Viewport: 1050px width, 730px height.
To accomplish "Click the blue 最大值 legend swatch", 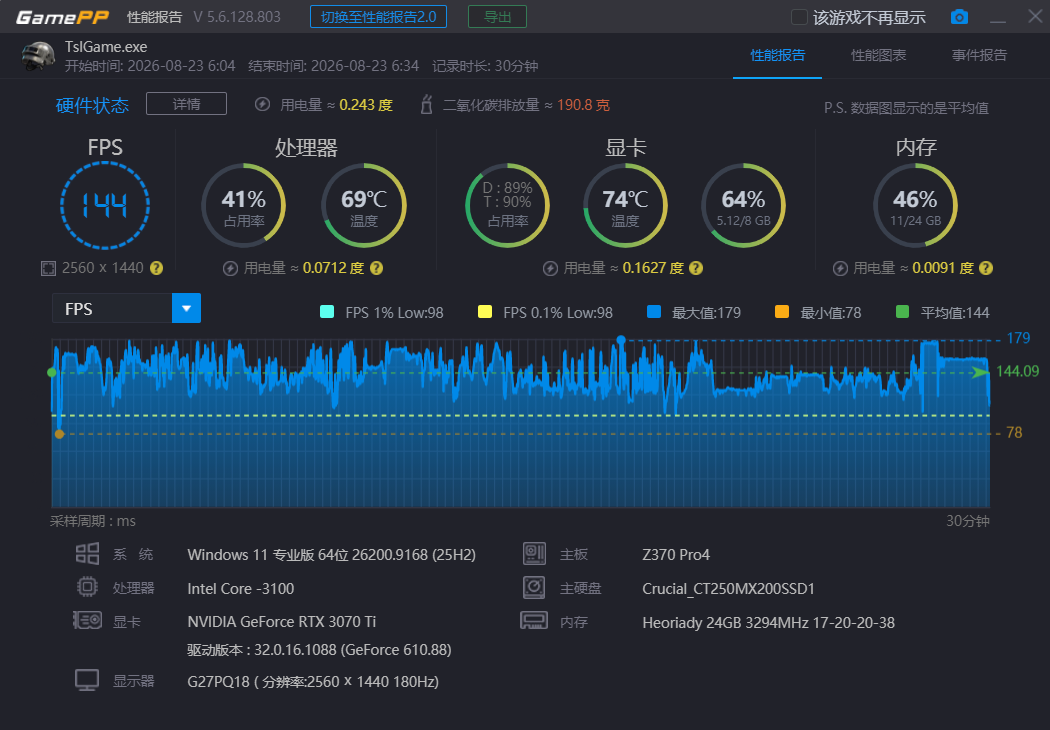I will tap(654, 312).
